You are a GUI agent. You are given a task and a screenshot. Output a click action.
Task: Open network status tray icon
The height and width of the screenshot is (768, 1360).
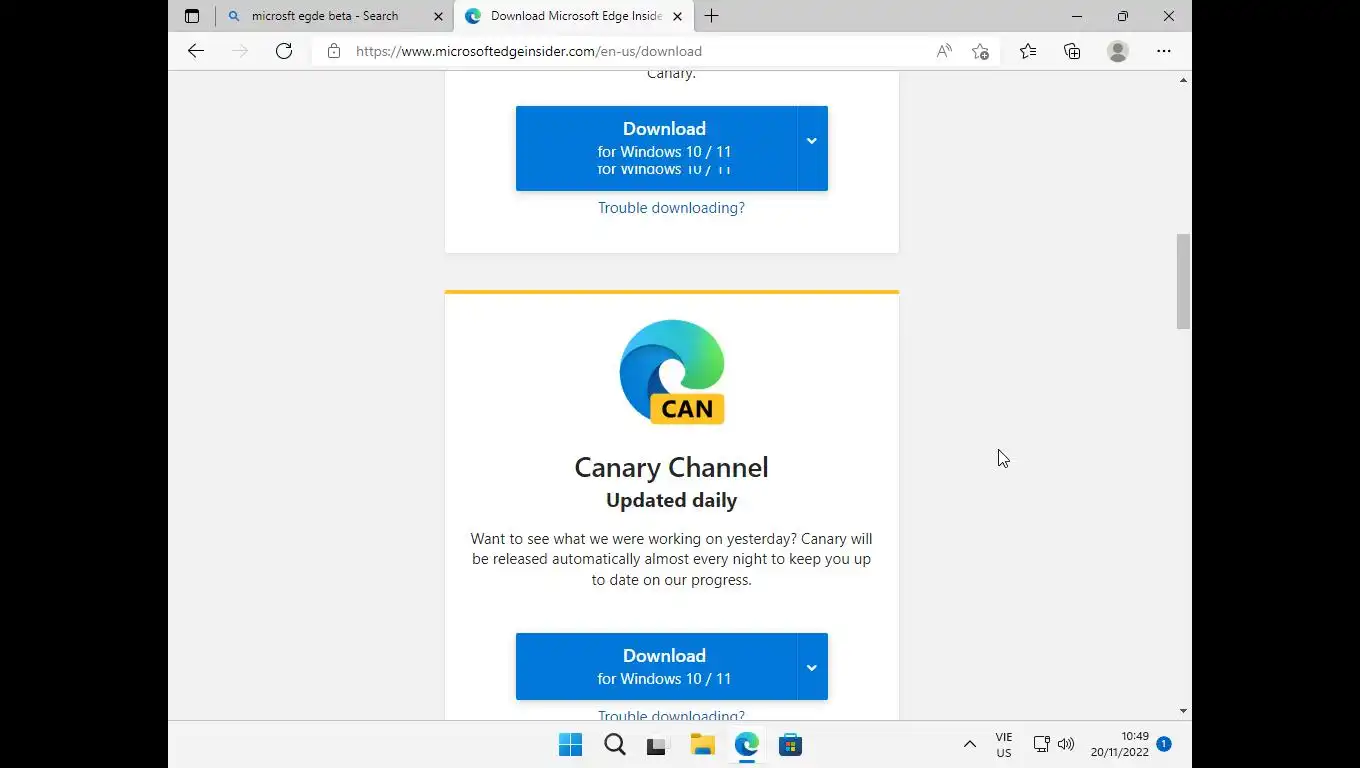[x=1041, y=744]
